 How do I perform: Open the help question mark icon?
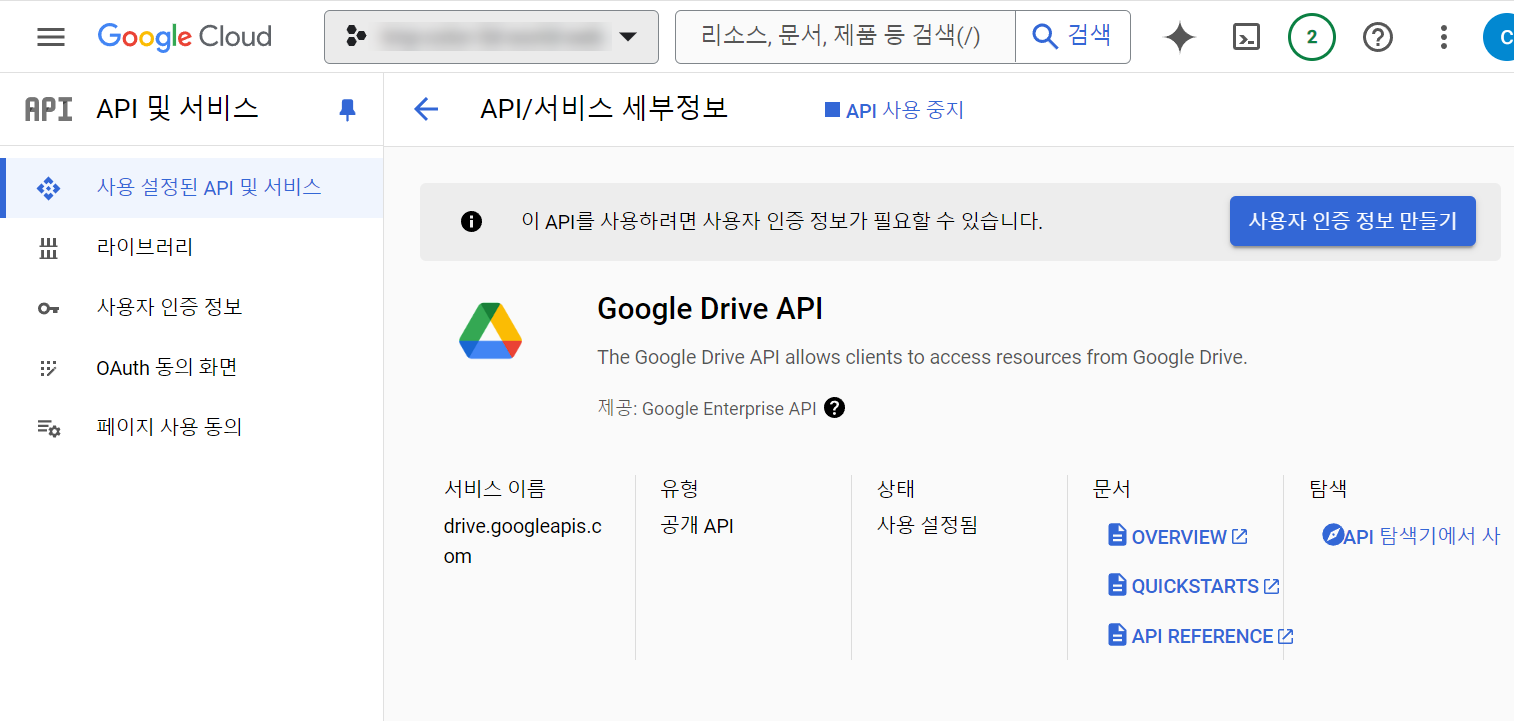(x=1378, y=38)
